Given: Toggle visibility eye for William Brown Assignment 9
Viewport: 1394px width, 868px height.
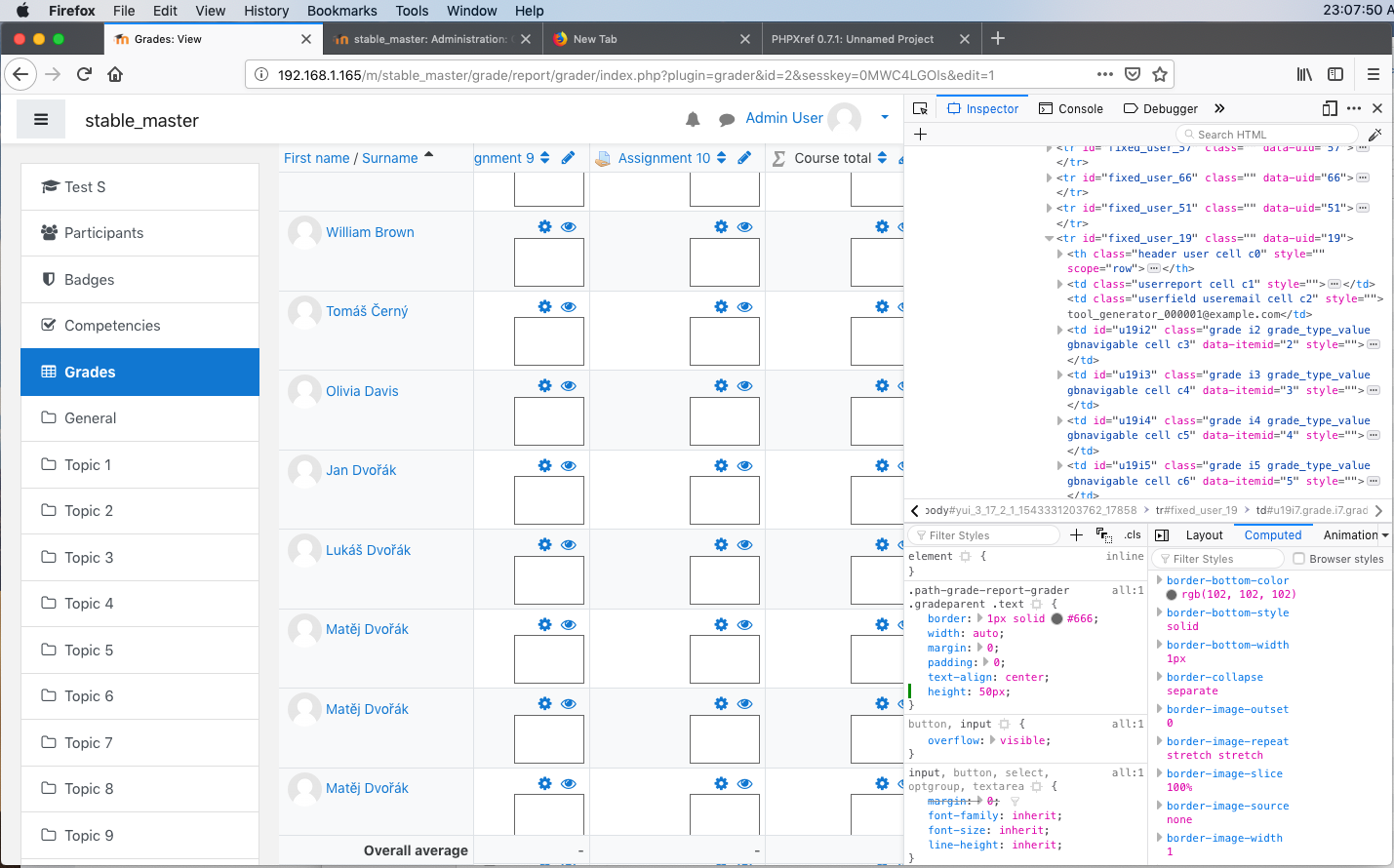Looking at the screenshot, I should pos(569,226).
